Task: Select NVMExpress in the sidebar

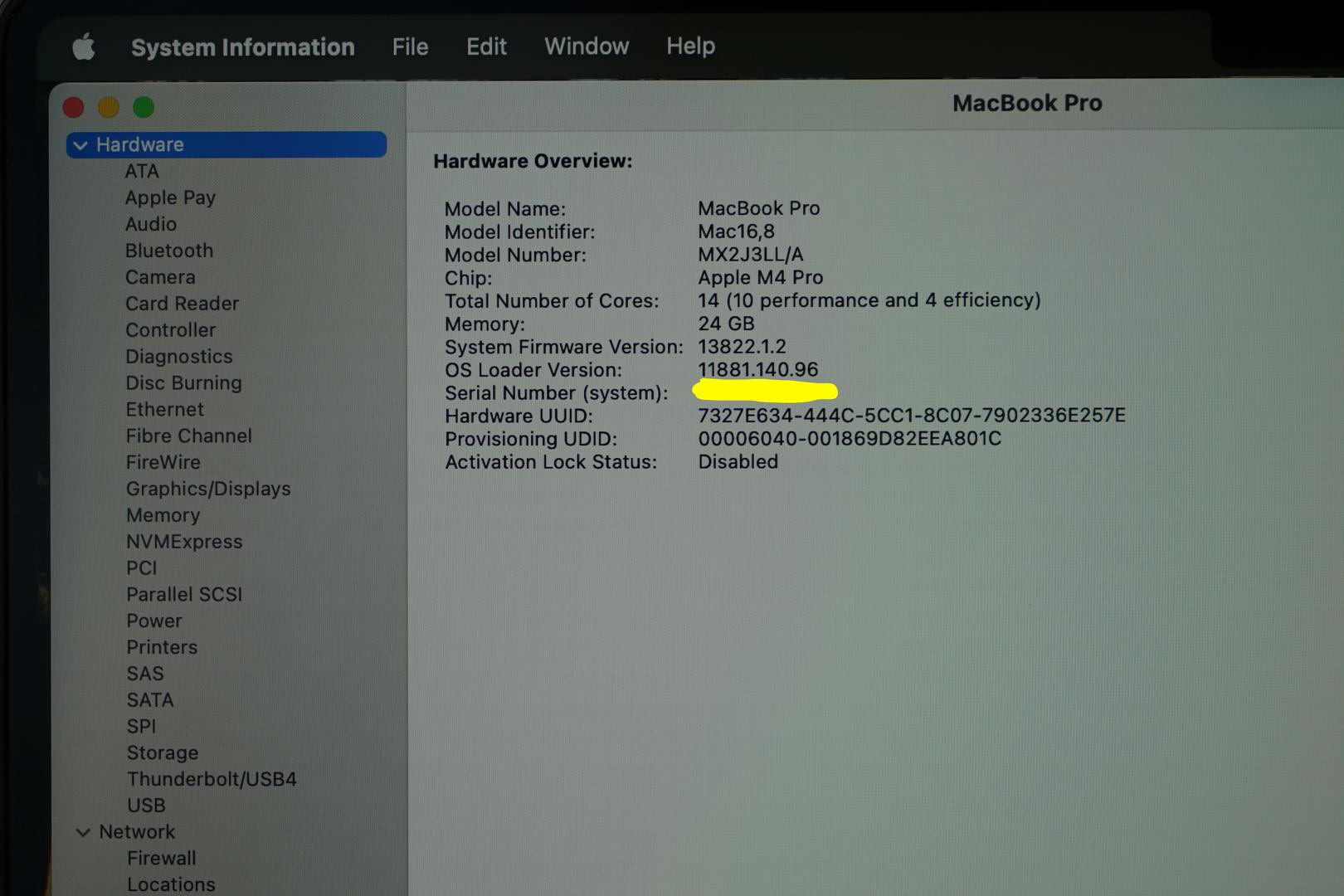Action: [184, 542]
